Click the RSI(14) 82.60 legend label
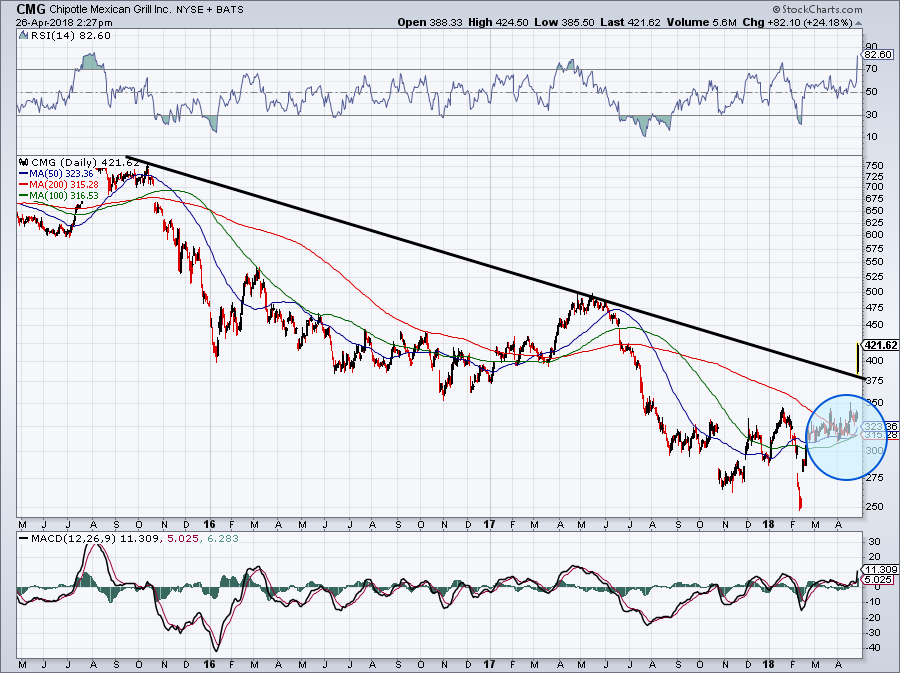The width and height of the screenshot is (900, 673). point(70,36)
